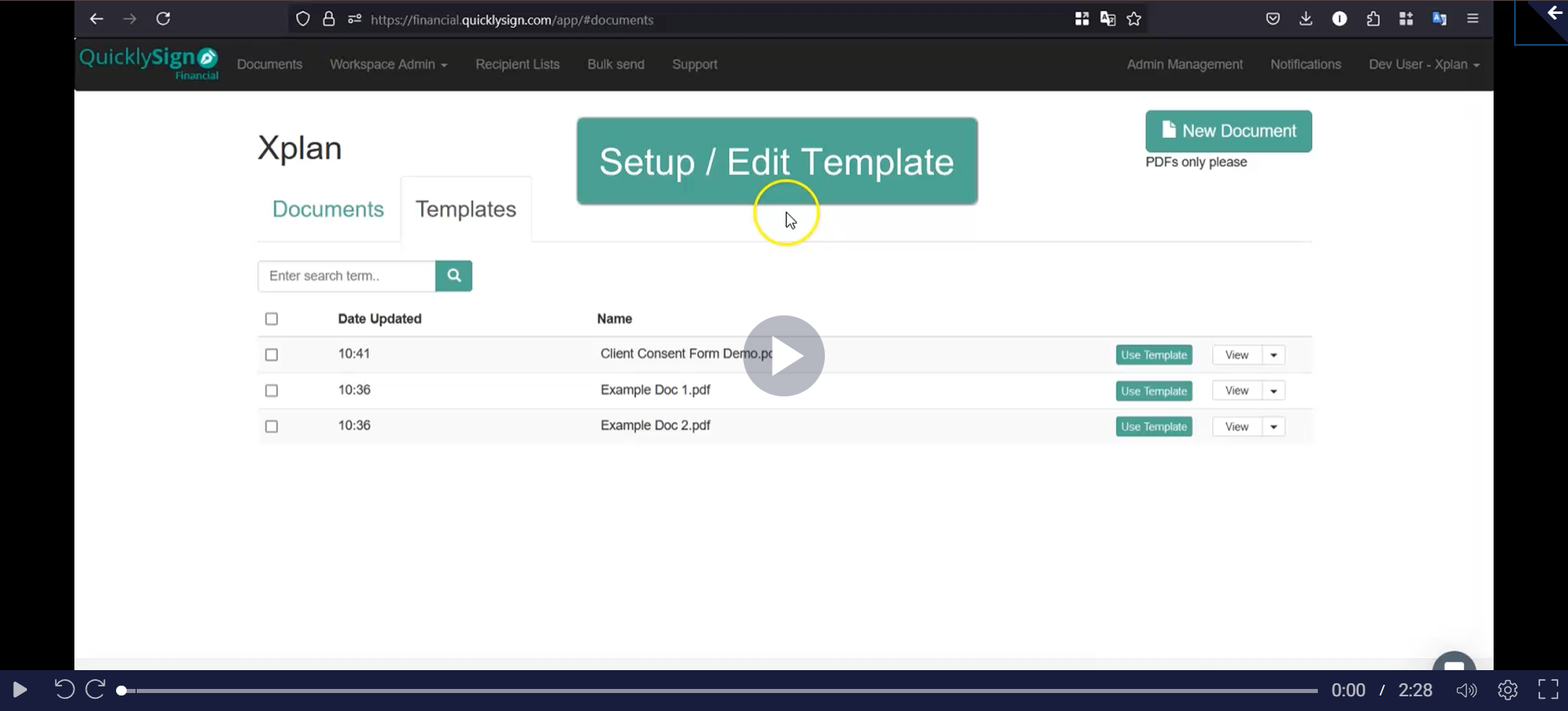Open Notifications in navigation bar
Viewport: 1568px width, 711px height.
1306,65
